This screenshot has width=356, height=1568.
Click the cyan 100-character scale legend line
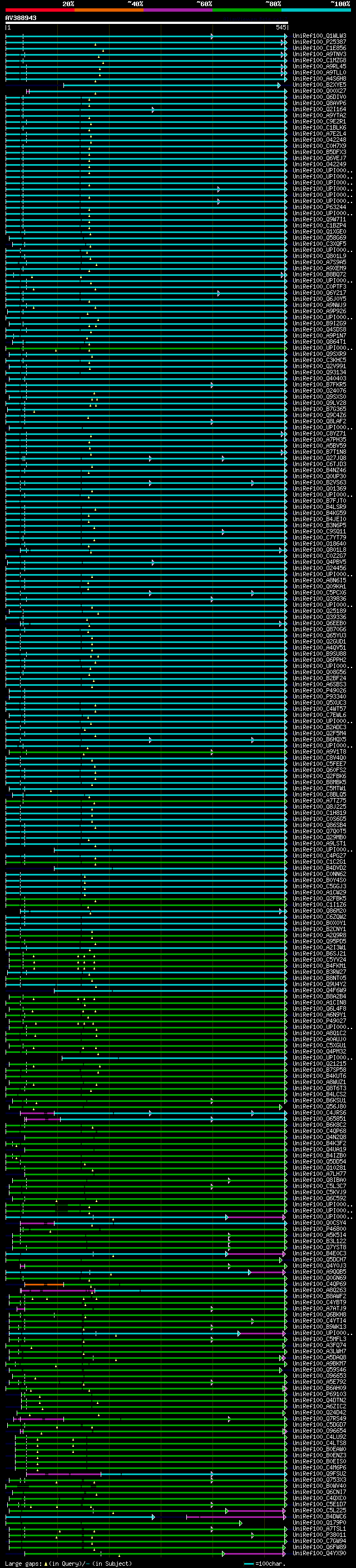248,1564
